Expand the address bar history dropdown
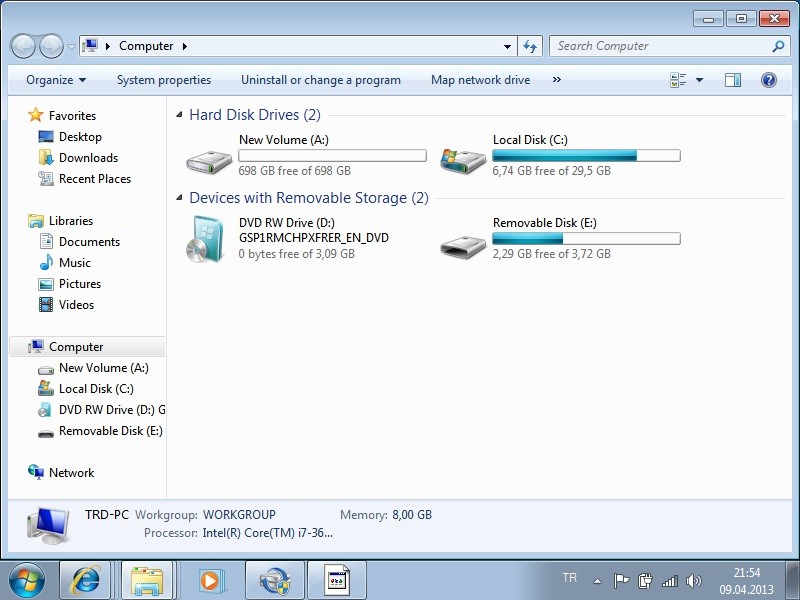Image resolution: width=800 pixels, height=600 pixels. tap(508, 46)
